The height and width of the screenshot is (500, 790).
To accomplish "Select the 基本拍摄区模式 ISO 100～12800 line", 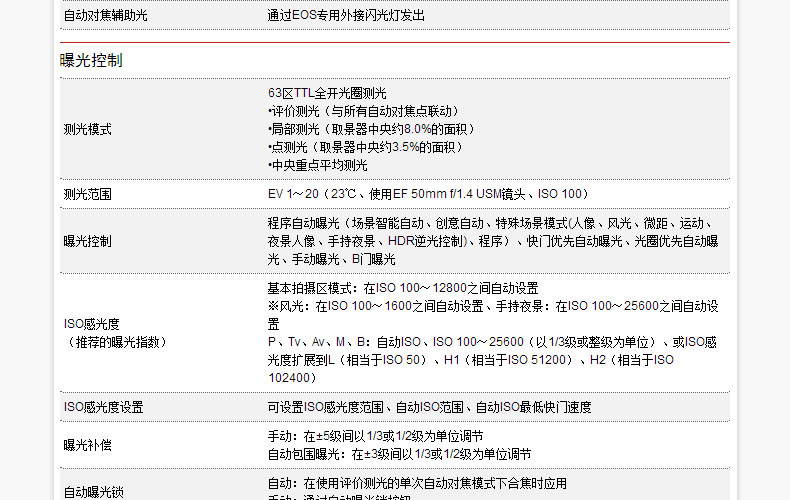I will pos(403,288).
